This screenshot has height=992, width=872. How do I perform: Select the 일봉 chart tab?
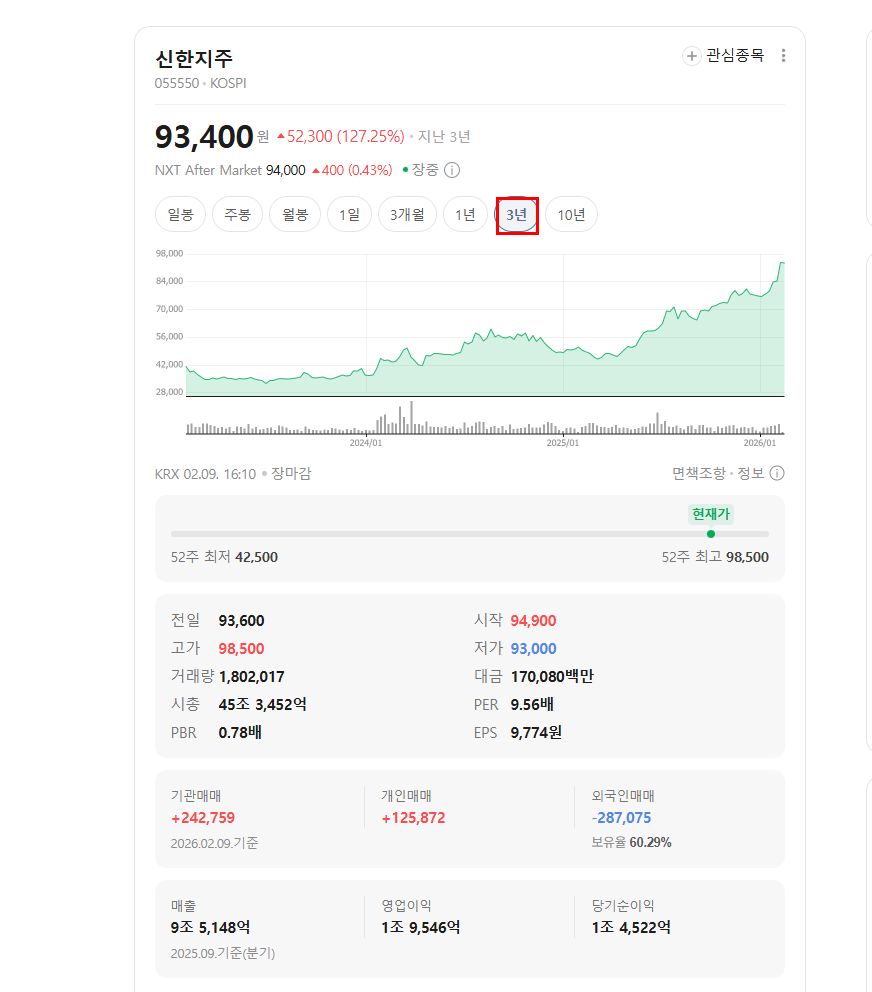(180, 214)
